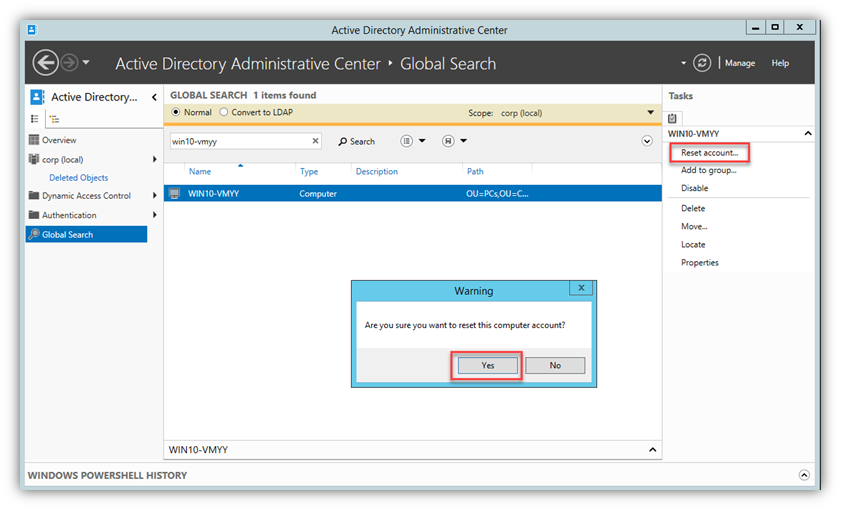
Task: Switch navigation pane to tree view
Action: point(54,119)
